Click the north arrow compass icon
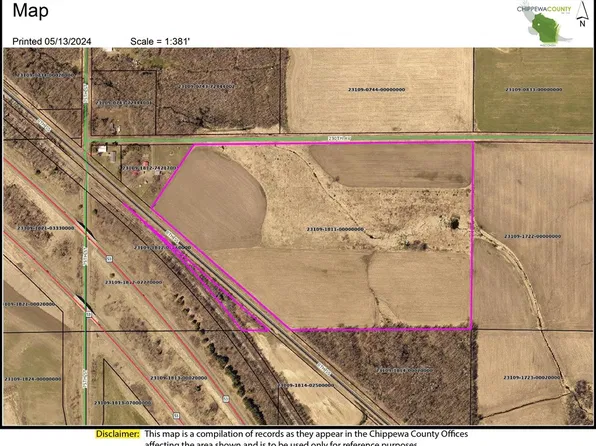596x446 pixels. pos(582,14)
